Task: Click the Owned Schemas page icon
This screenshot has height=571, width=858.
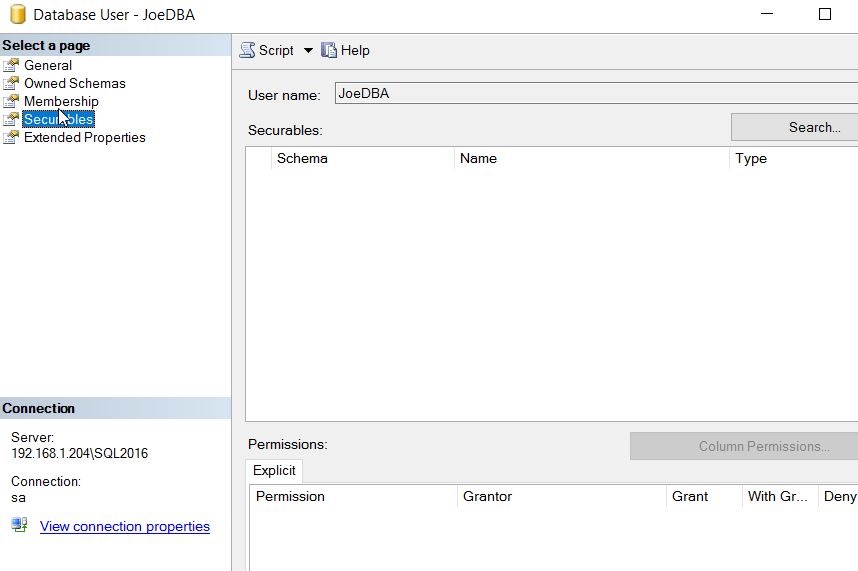Action: point(11,83)
